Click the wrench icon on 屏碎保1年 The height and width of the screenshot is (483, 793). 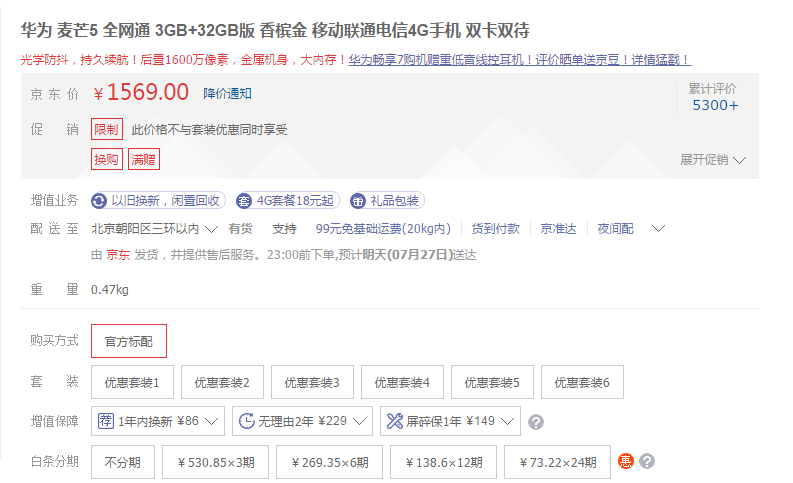pos(394,421)
